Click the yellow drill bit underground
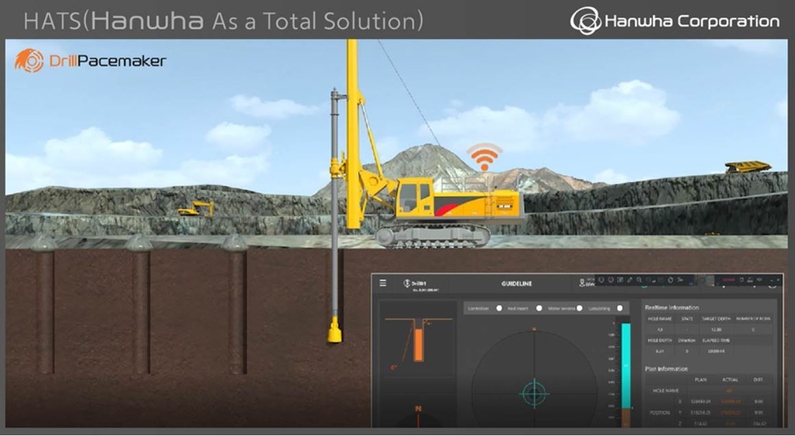The width and height of the screenshot is (795, 436). [335, 330]
